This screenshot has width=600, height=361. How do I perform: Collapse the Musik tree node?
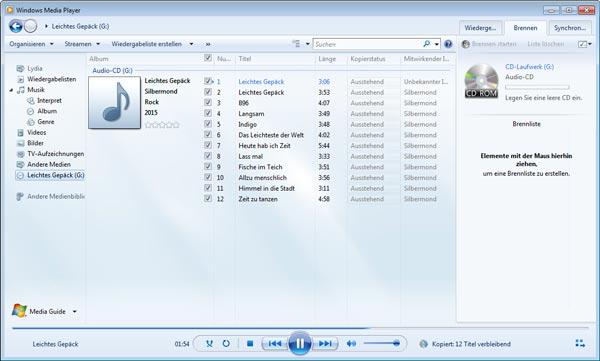coord(11,90)
